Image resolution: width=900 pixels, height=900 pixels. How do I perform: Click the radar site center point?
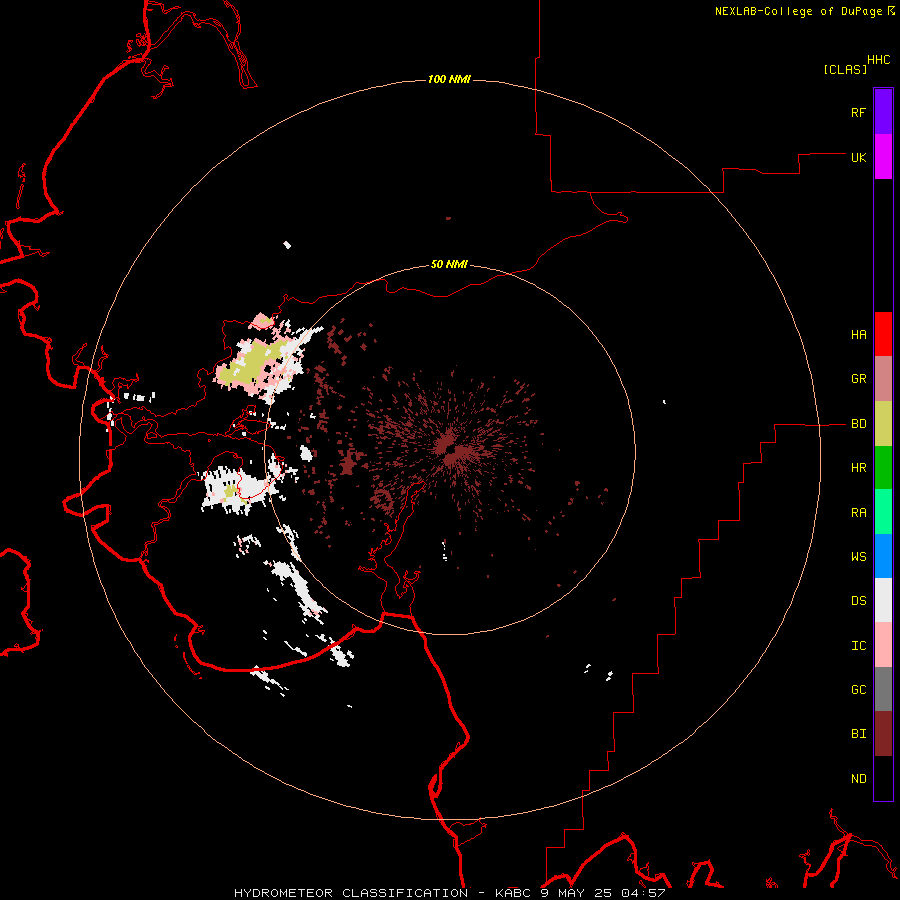point(449,449)
